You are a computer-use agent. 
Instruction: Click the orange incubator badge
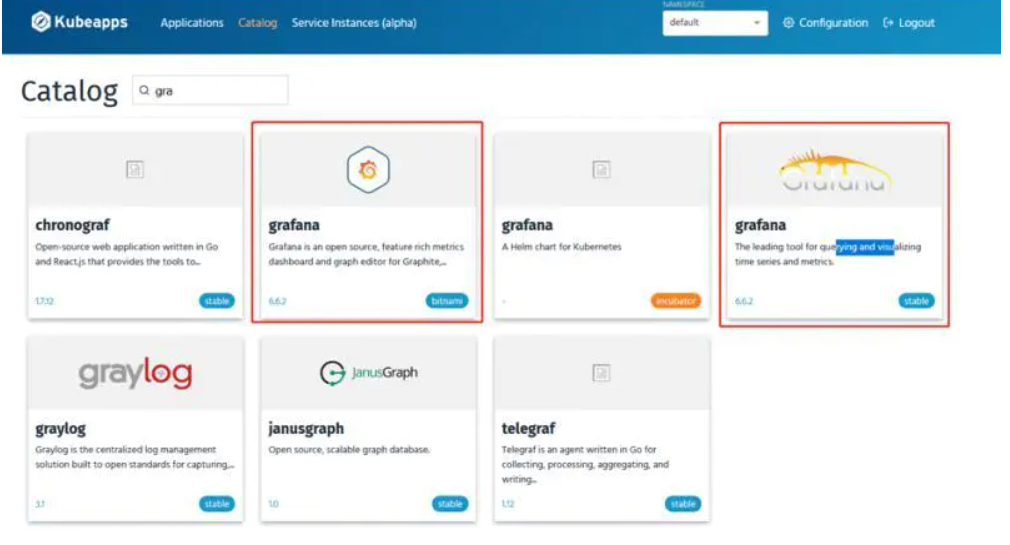(676, 301)
